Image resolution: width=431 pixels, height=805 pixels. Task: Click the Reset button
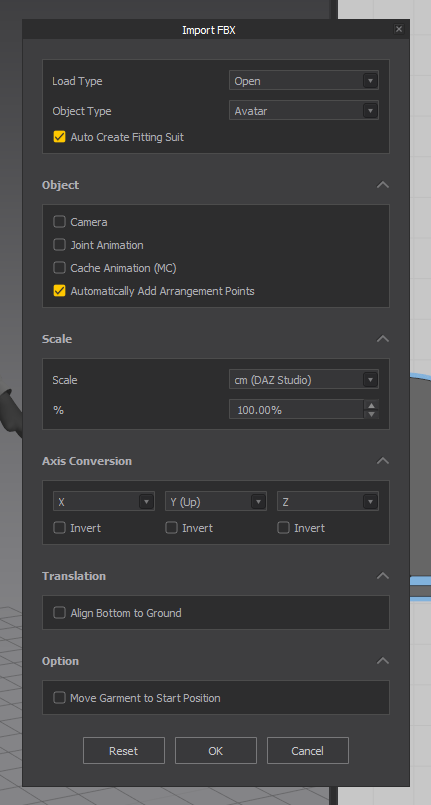coord(124,751)
